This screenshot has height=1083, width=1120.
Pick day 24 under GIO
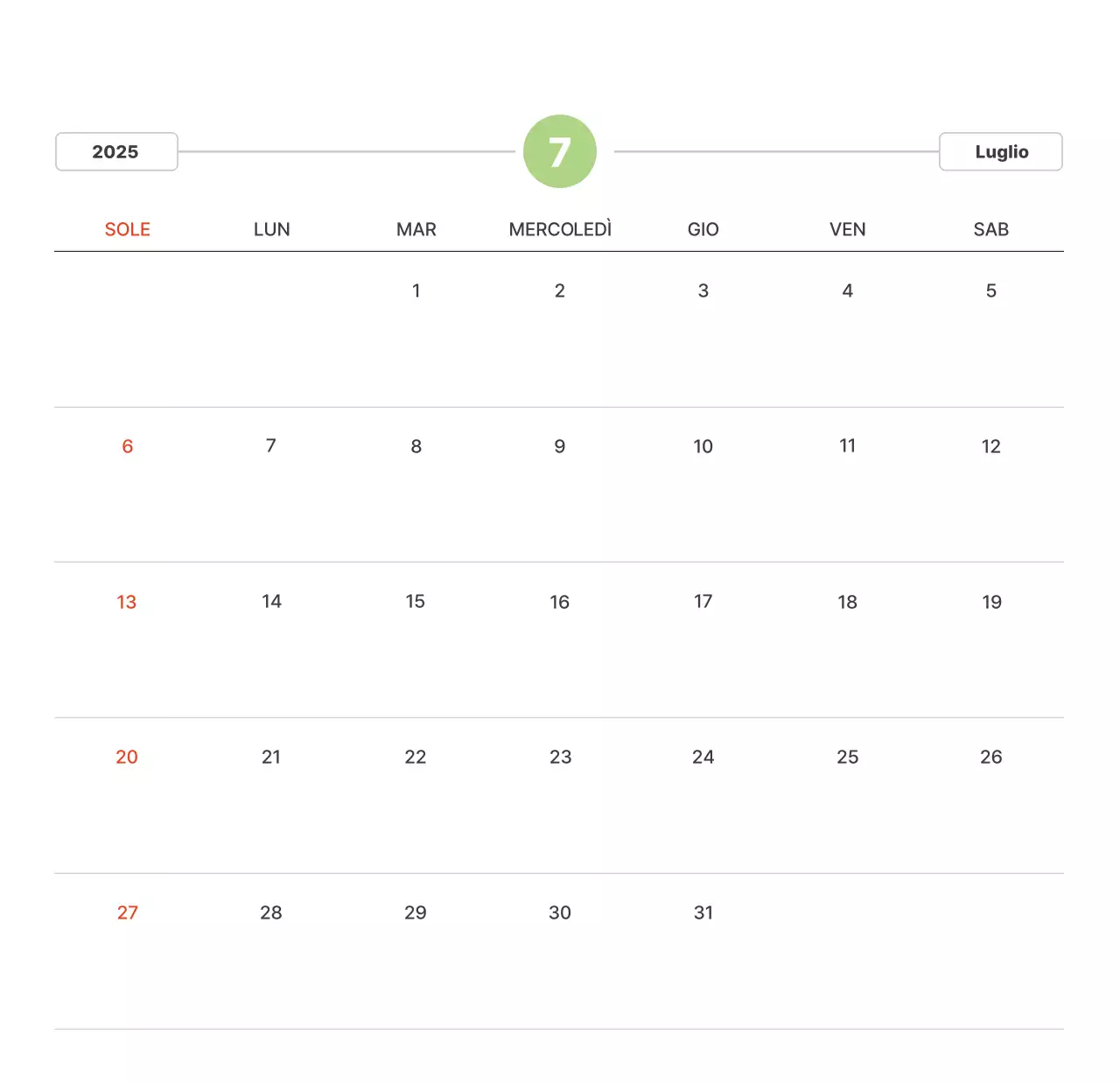tap(703, 757)
